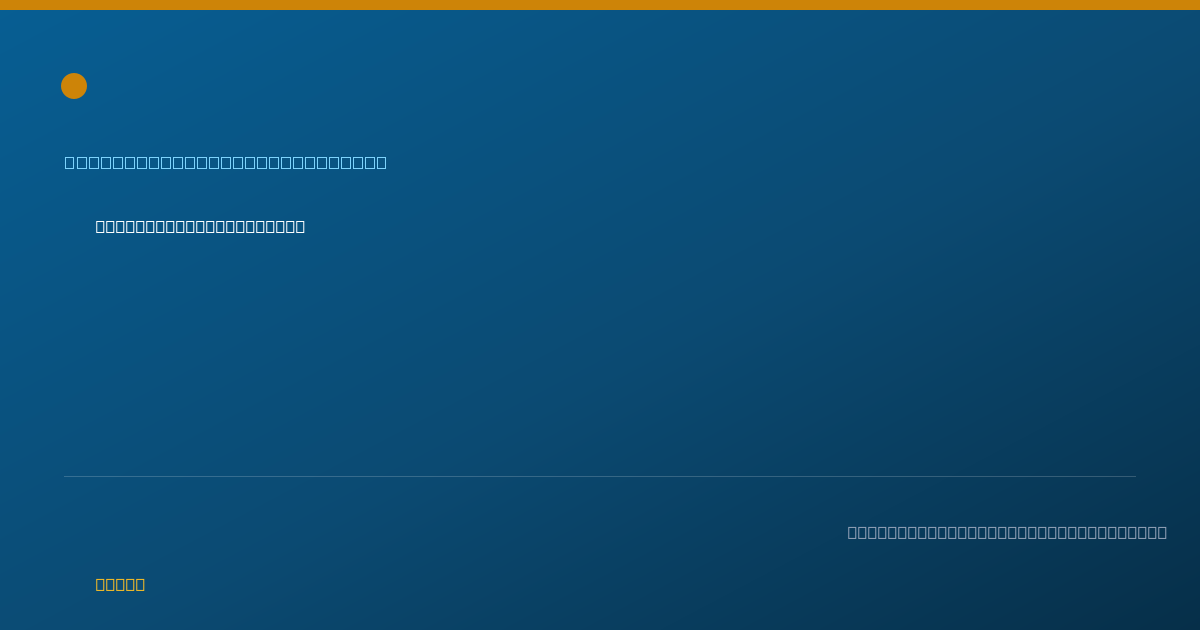
Task: Click the thin horizontal divider line
Action: click(600, 476)
